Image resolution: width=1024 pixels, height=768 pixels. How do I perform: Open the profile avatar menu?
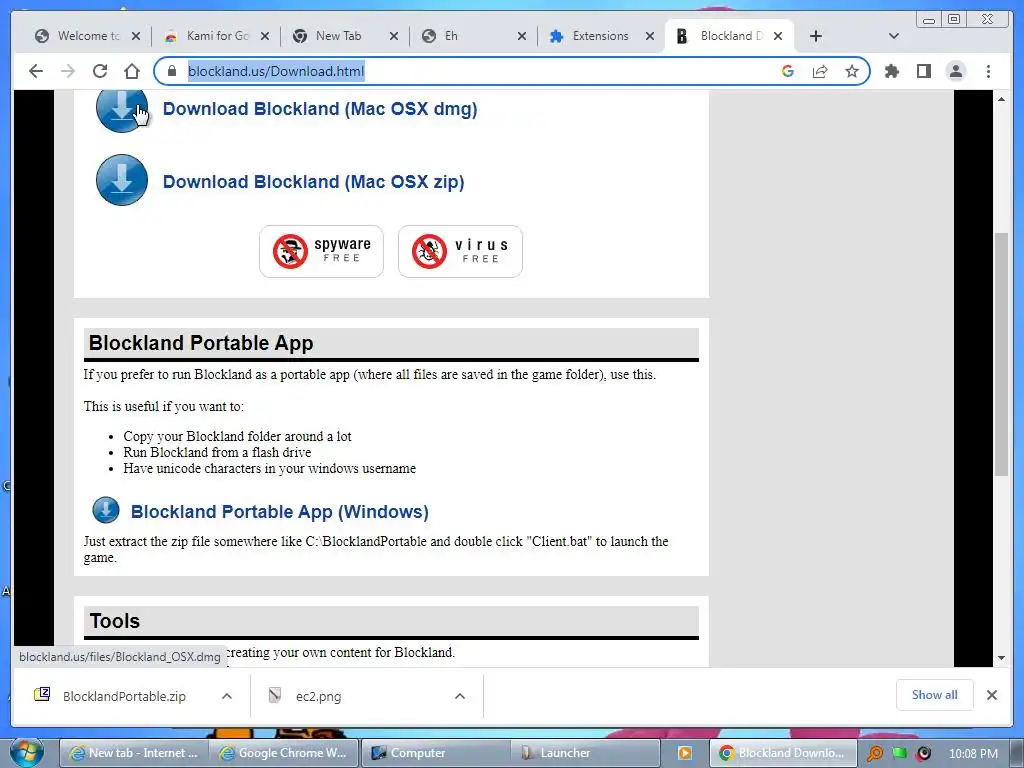956,71
